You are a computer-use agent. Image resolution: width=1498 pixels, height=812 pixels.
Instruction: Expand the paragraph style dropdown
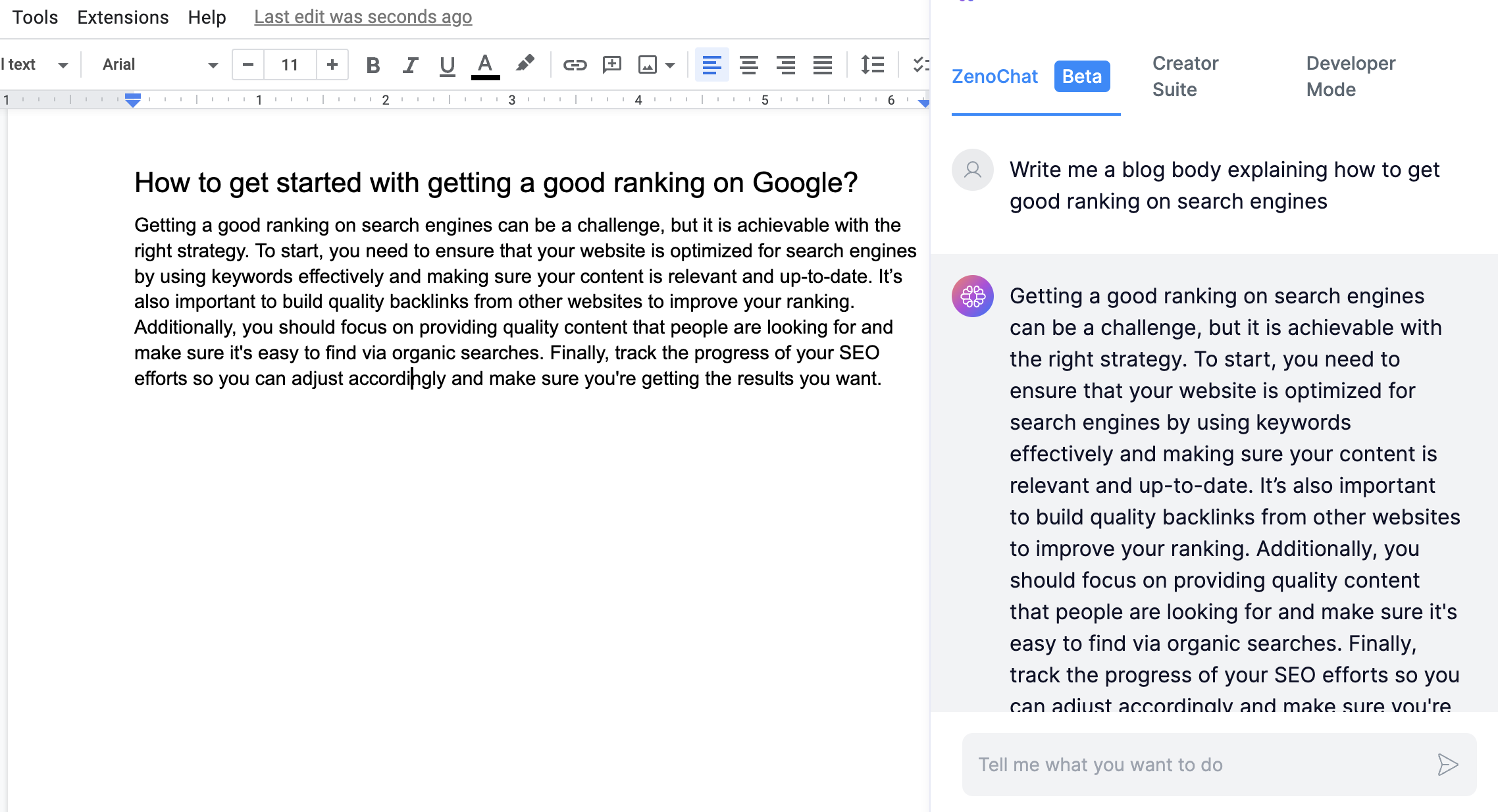63,64
